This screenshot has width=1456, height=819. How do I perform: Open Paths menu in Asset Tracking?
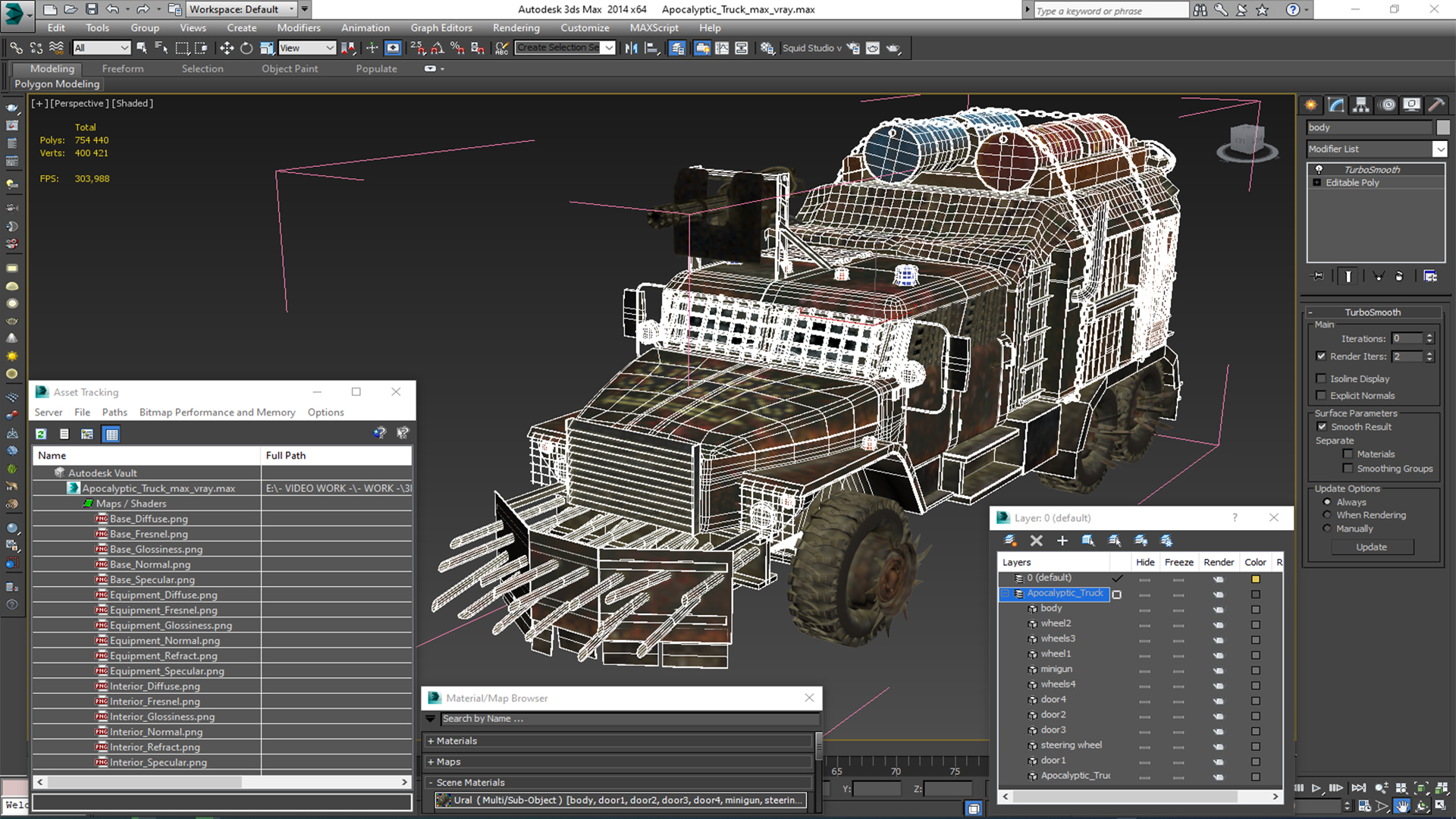[115, 412]
